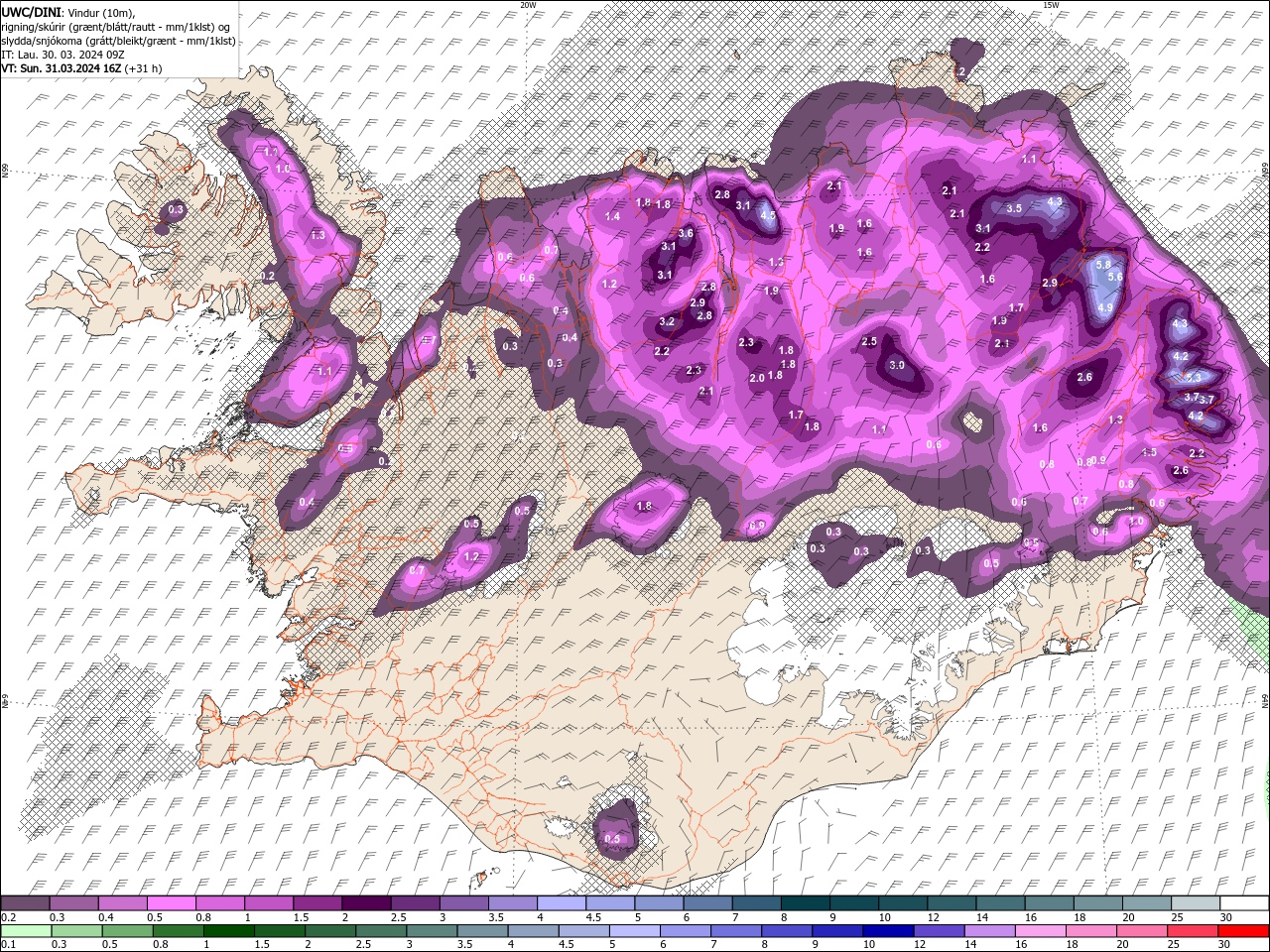Click the 3.0 snowfall value on the map
Viewport: 1270px width, 952px height.
[x=896, y=366]
